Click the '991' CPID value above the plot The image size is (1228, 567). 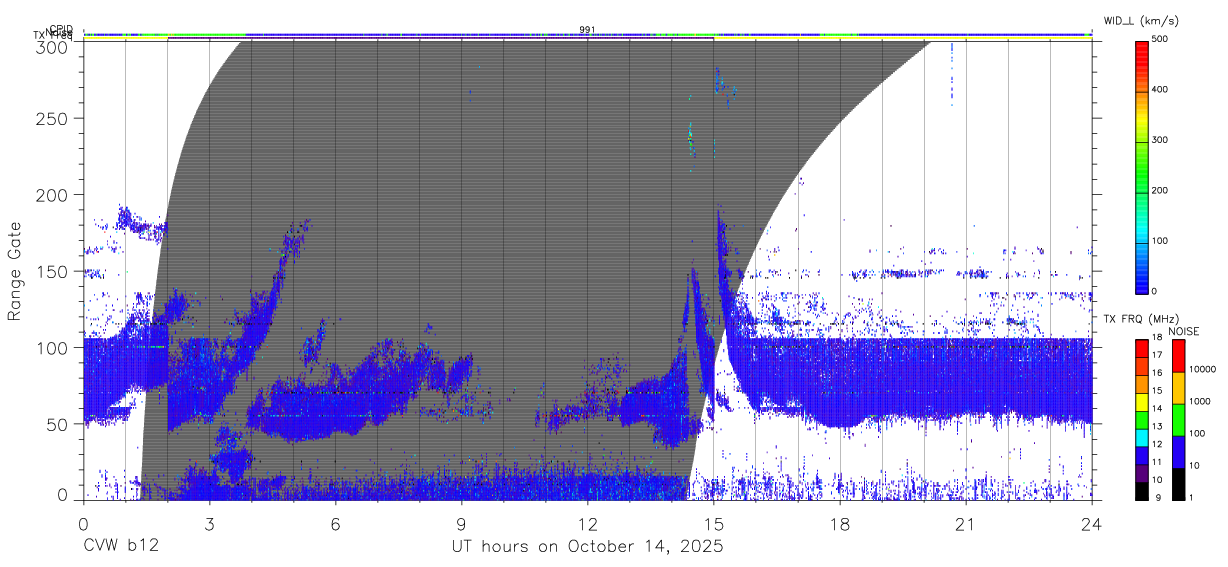coord(588,30)
